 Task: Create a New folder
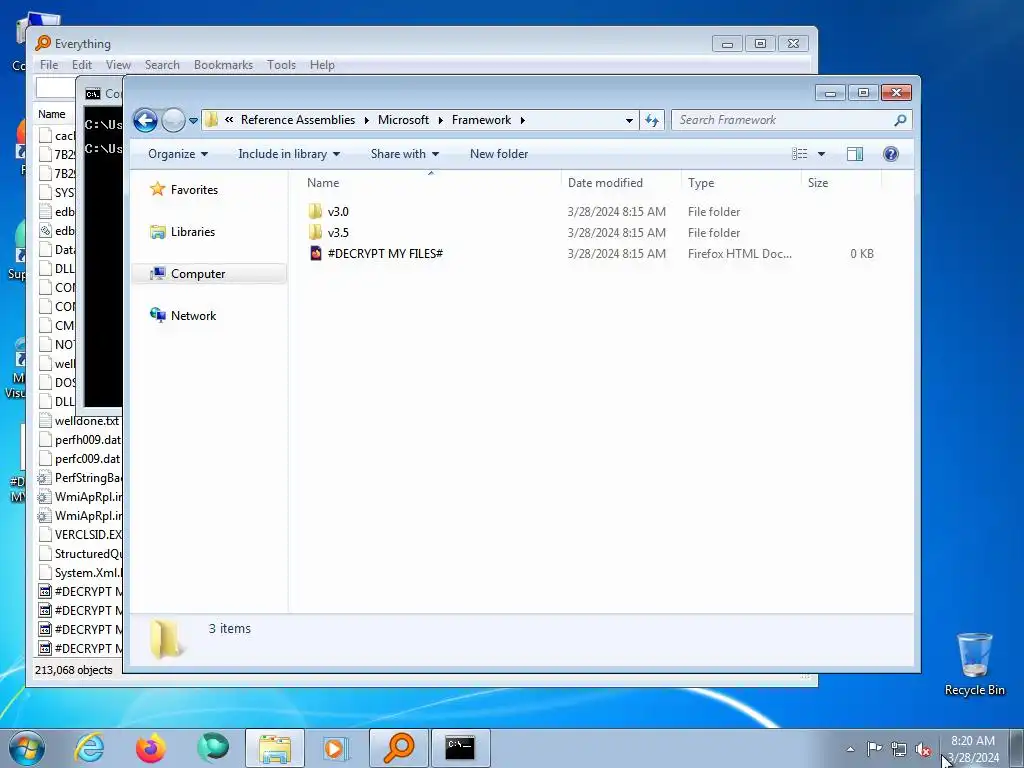click(x=499, y=154)
